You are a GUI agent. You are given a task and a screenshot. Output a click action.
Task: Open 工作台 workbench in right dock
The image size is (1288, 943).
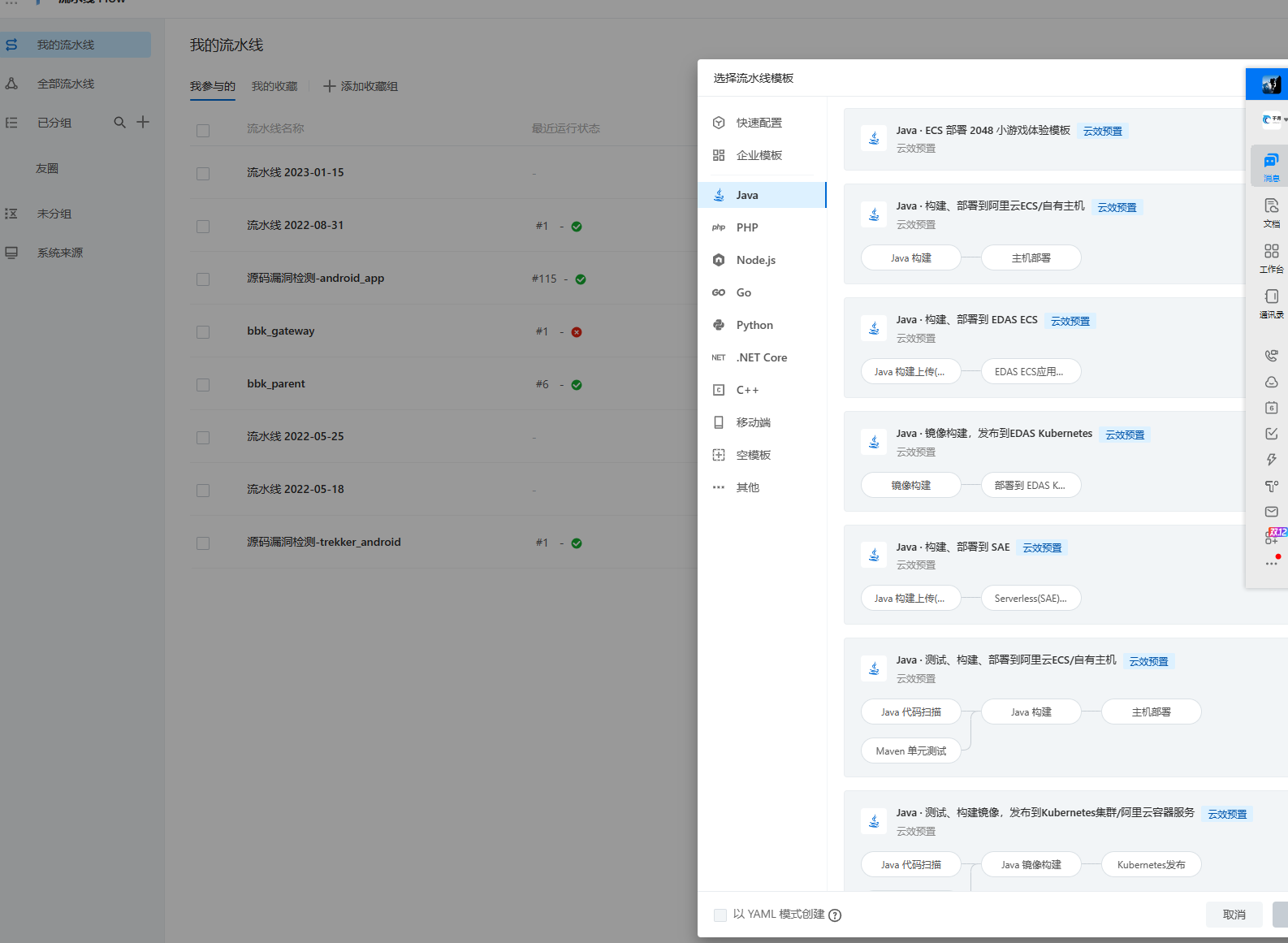tap(1271, 257)
